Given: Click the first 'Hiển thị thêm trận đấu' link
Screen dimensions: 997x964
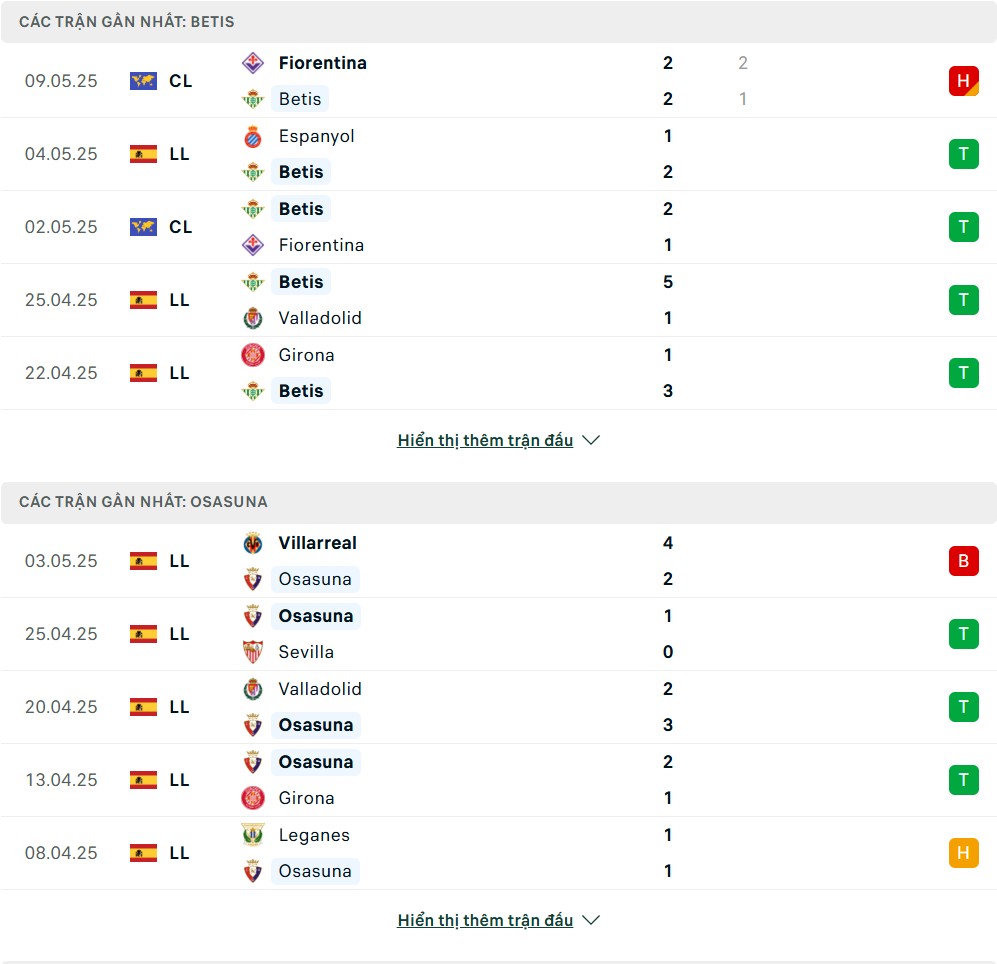Looking at the screenshot, I should coord(485,440).
